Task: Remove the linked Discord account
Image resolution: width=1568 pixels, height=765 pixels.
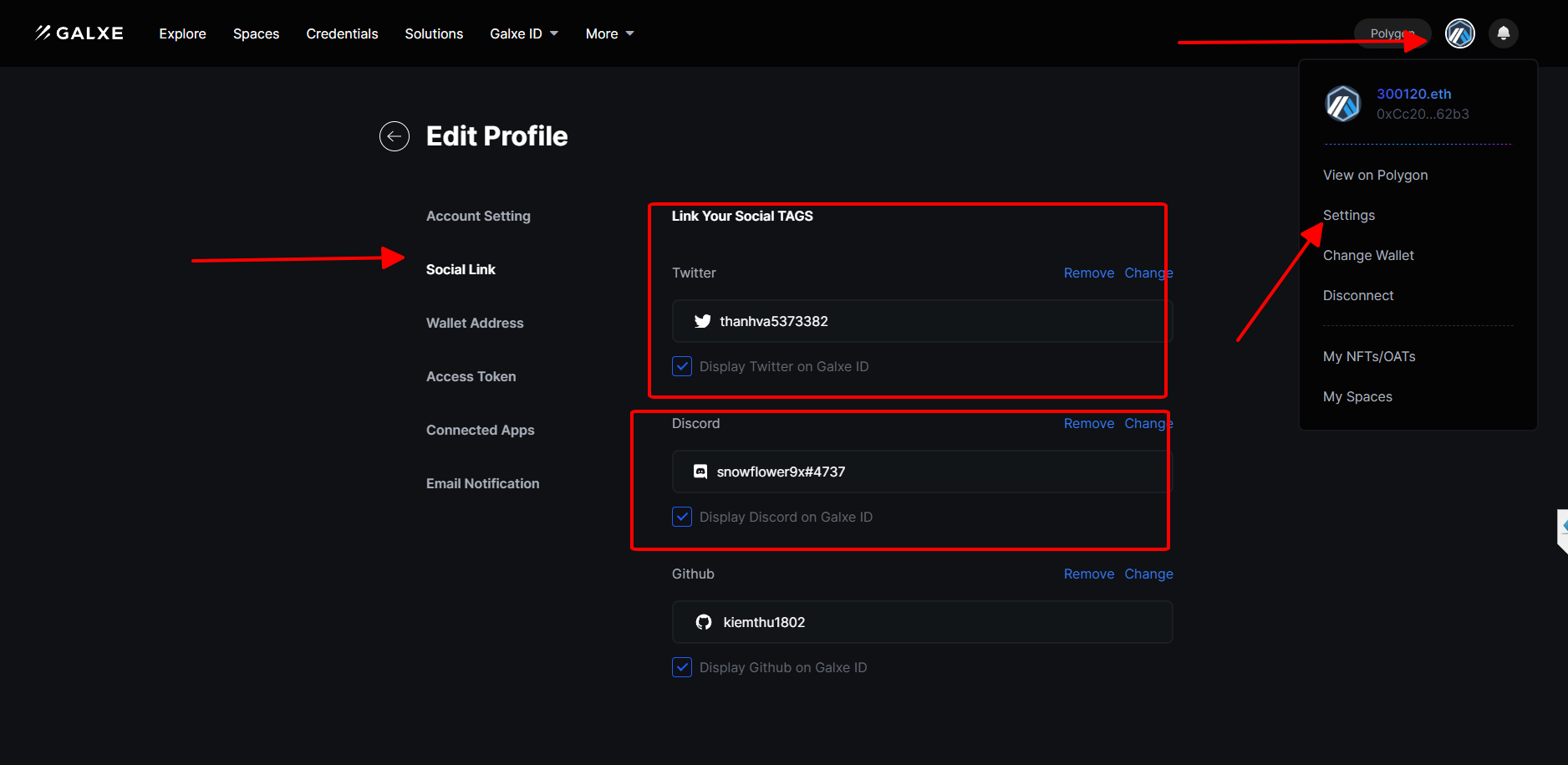Action: 1089,423
